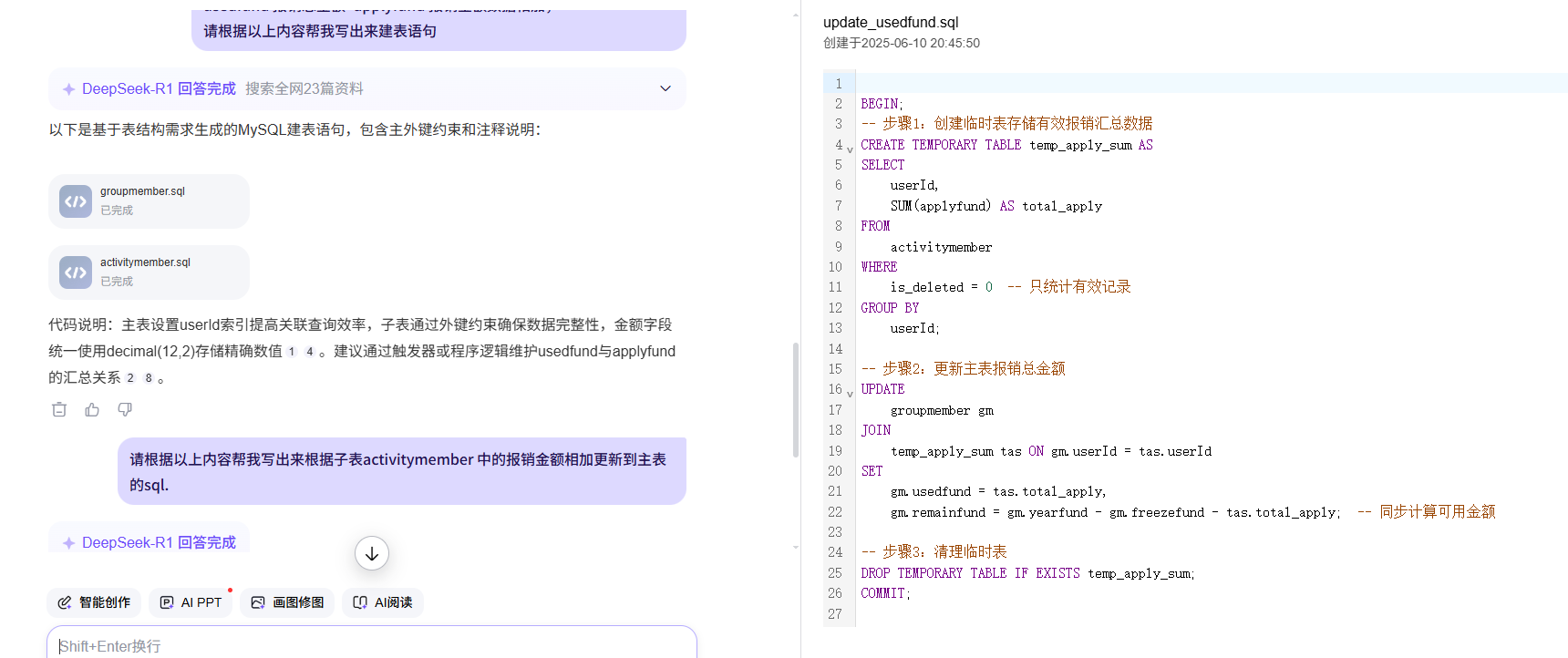The height and width of the screenshot is (658, 1568).
Task: Click the update_usedfund.sql file title
Action: (x=891, y=22)
